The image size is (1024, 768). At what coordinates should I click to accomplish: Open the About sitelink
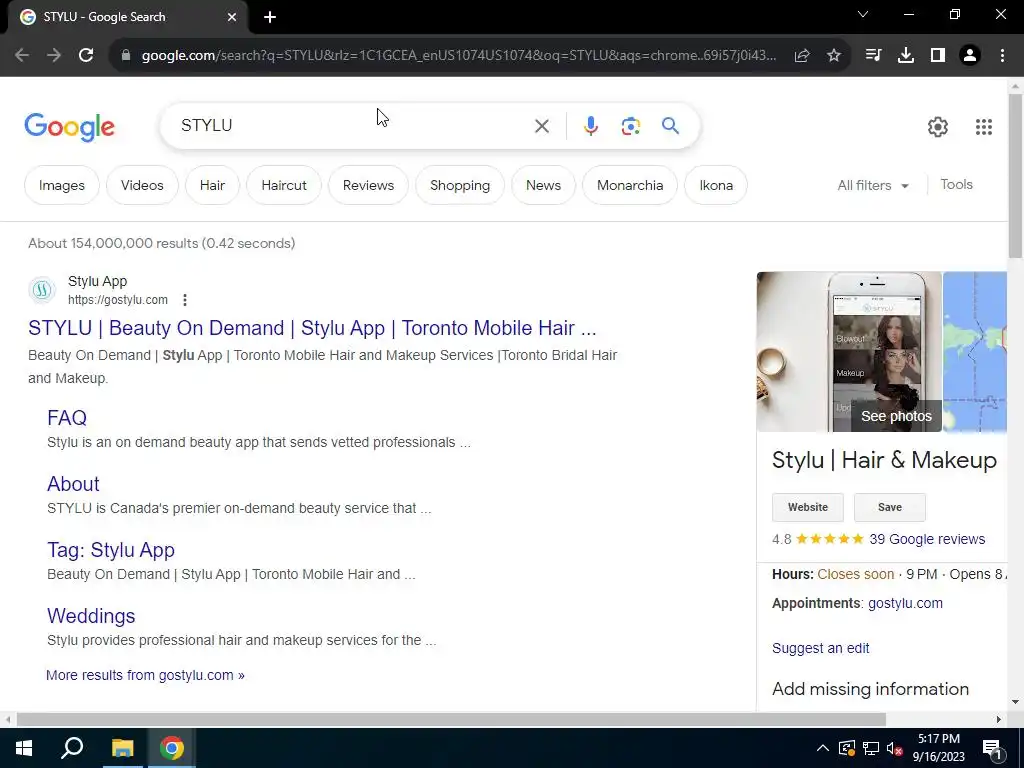coord(73,484)
